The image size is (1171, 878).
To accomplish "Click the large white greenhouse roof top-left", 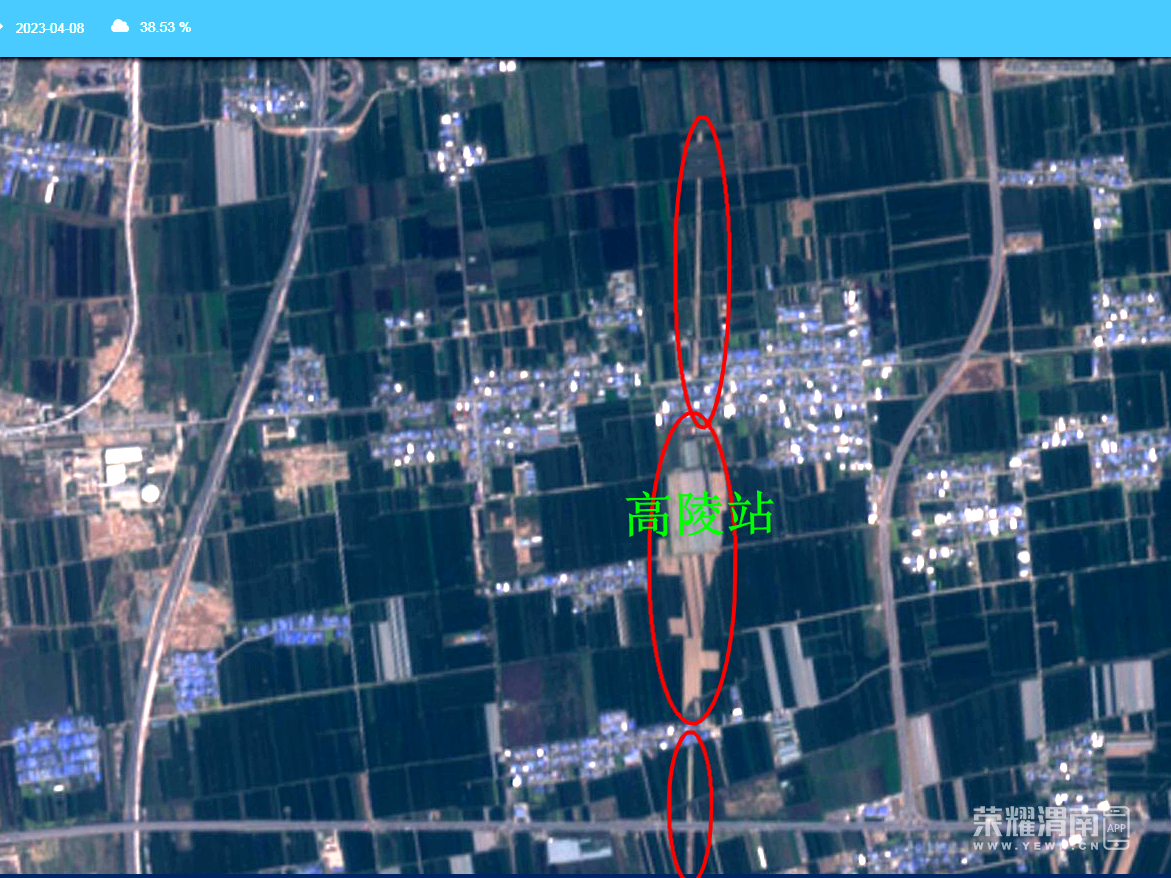I will pyautogui.click(x=235, y=162).
